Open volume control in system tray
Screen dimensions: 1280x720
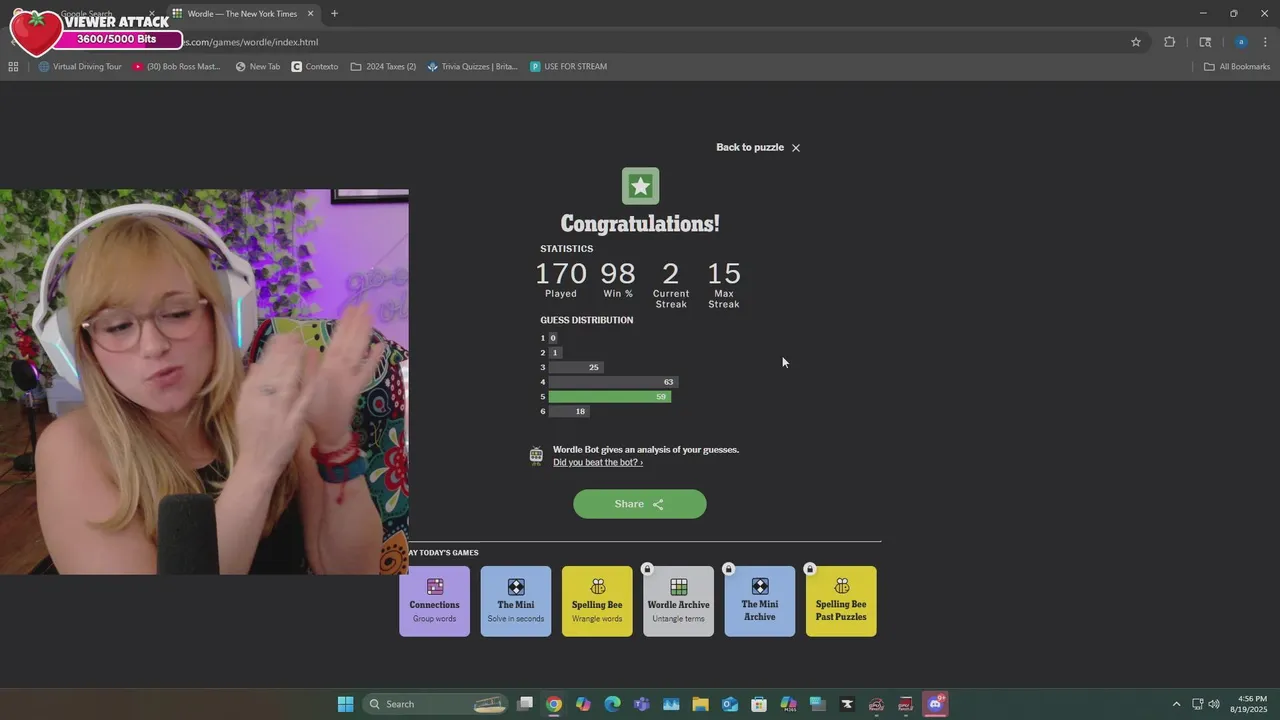1214,704
